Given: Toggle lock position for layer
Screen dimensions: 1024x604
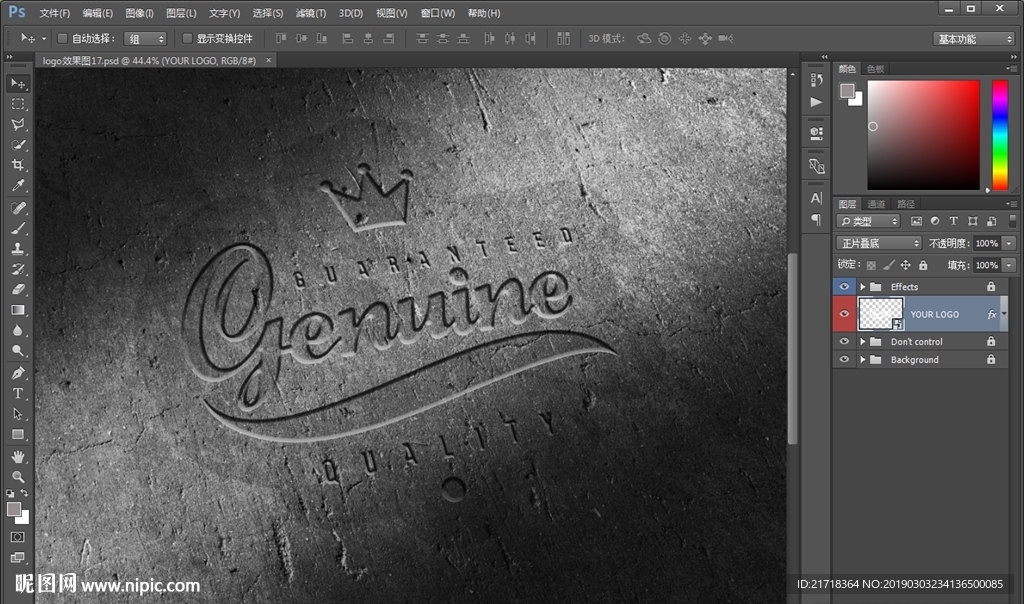Looking at the screenshot, I should click(x=906, y=265).
